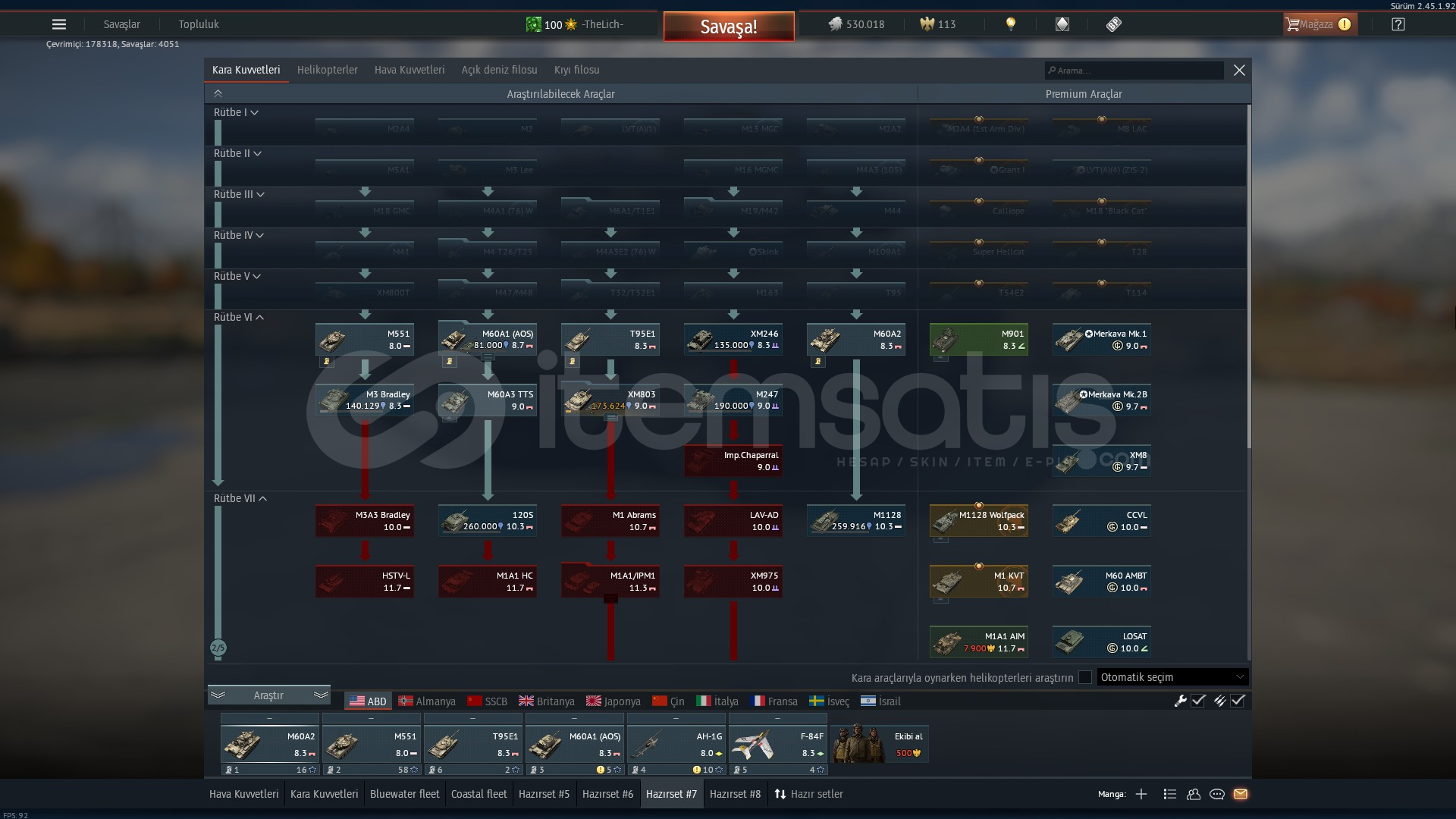1456x819 pixels.
Task: Select F-84F crew slot
Action: point(777,744)
